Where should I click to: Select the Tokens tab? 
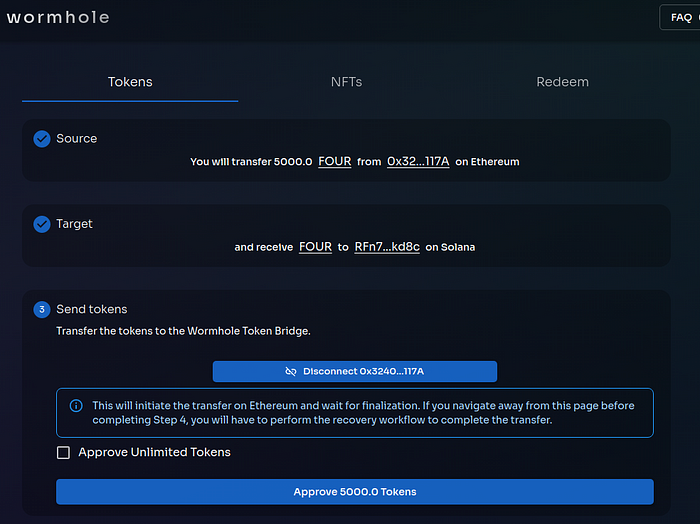(x=130, y=82)
